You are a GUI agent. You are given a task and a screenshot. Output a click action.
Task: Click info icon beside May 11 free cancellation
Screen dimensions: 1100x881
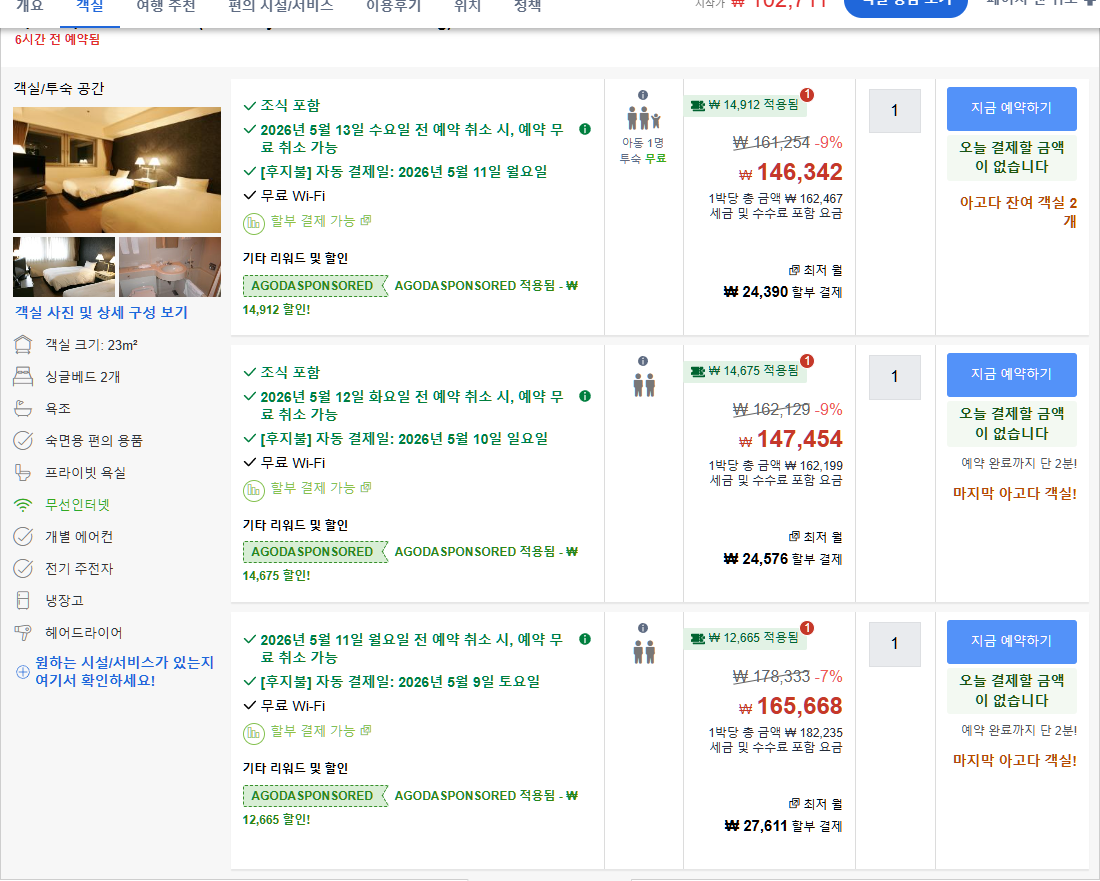coord(584,639)
